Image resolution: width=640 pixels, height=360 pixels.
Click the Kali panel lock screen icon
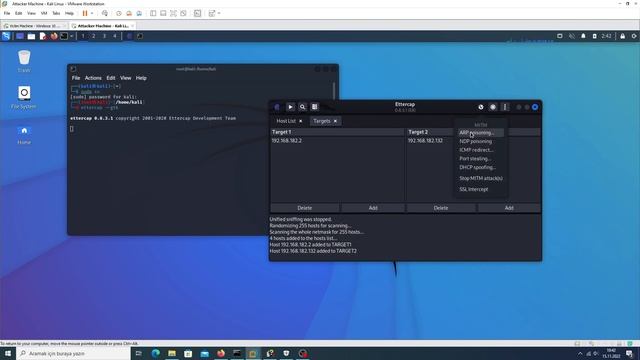(622, 36)
